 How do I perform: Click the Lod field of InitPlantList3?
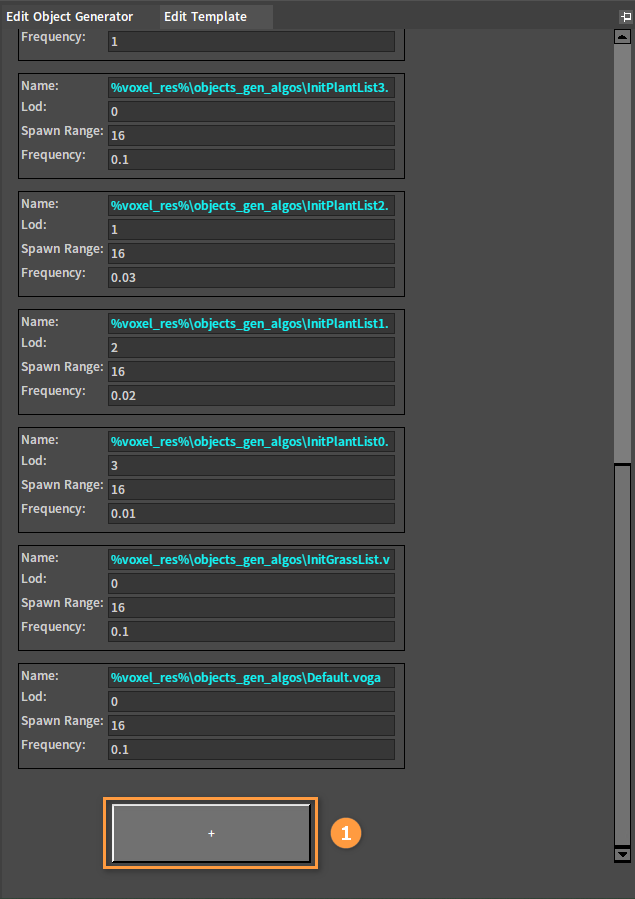251,112
